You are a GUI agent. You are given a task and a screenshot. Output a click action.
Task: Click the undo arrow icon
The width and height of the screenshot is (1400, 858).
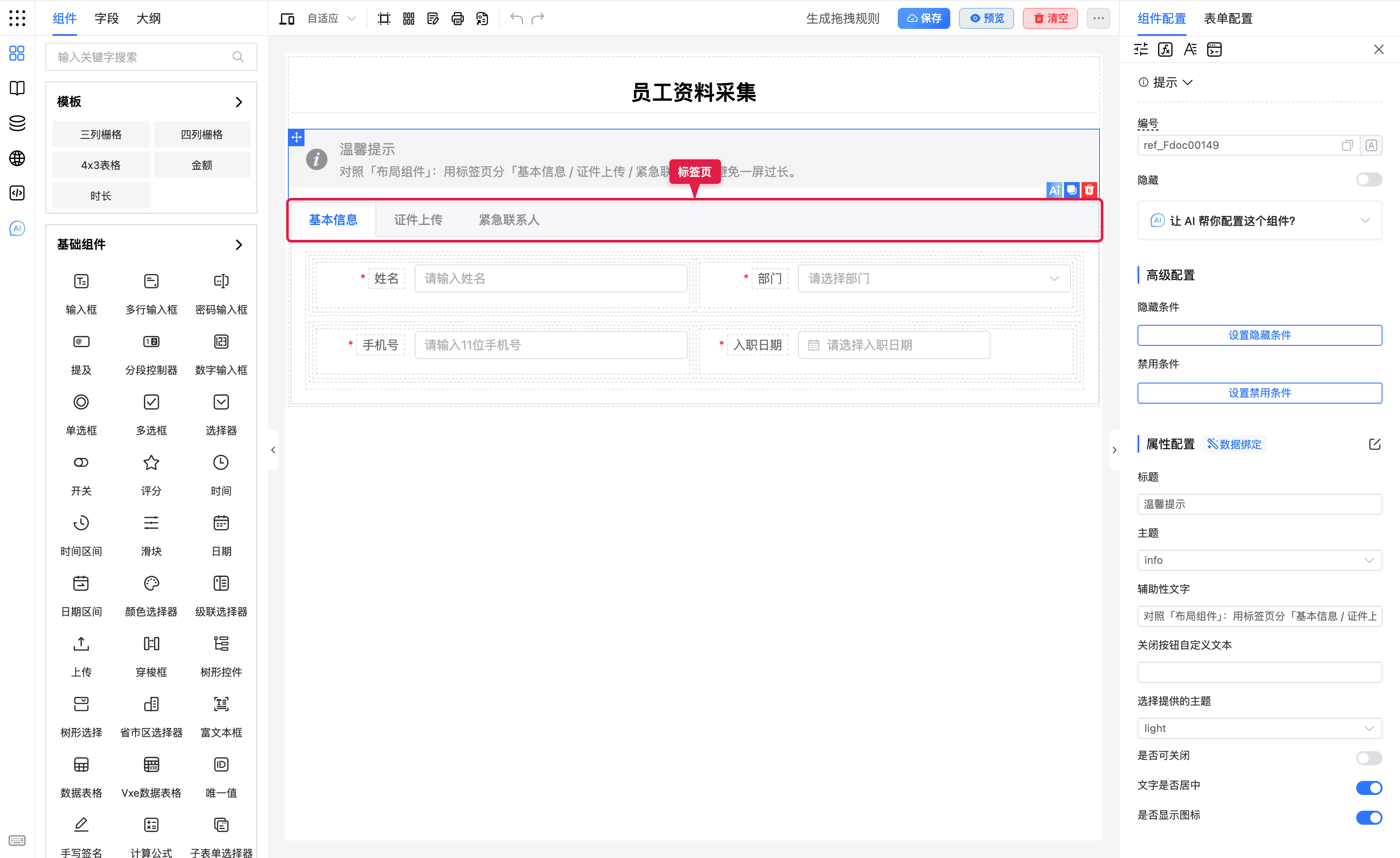(516, 18)
